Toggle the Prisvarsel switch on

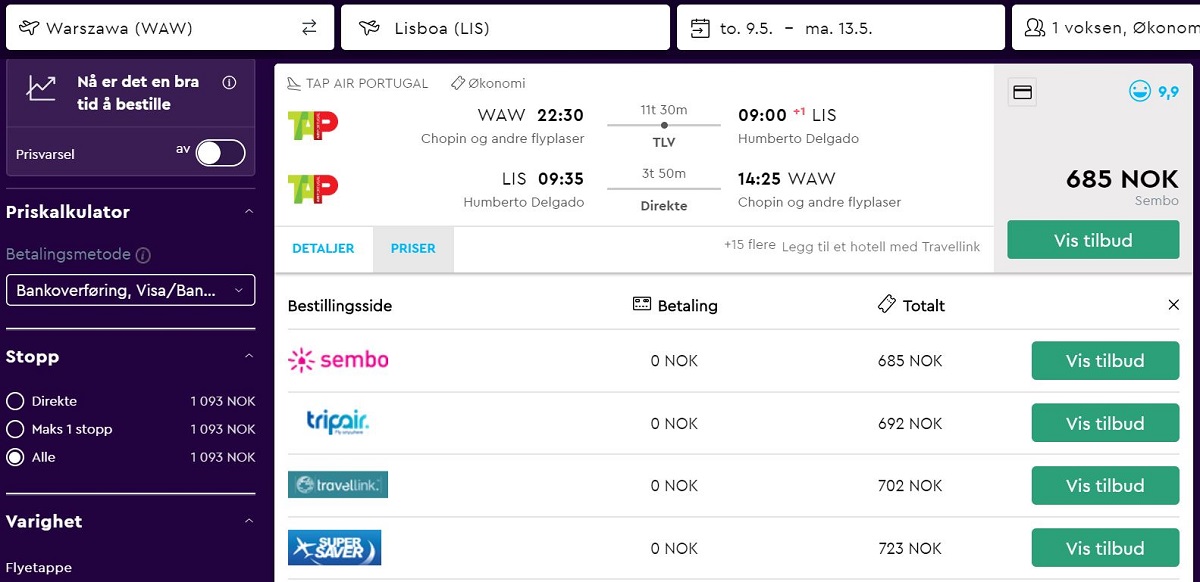coord(220,153)
